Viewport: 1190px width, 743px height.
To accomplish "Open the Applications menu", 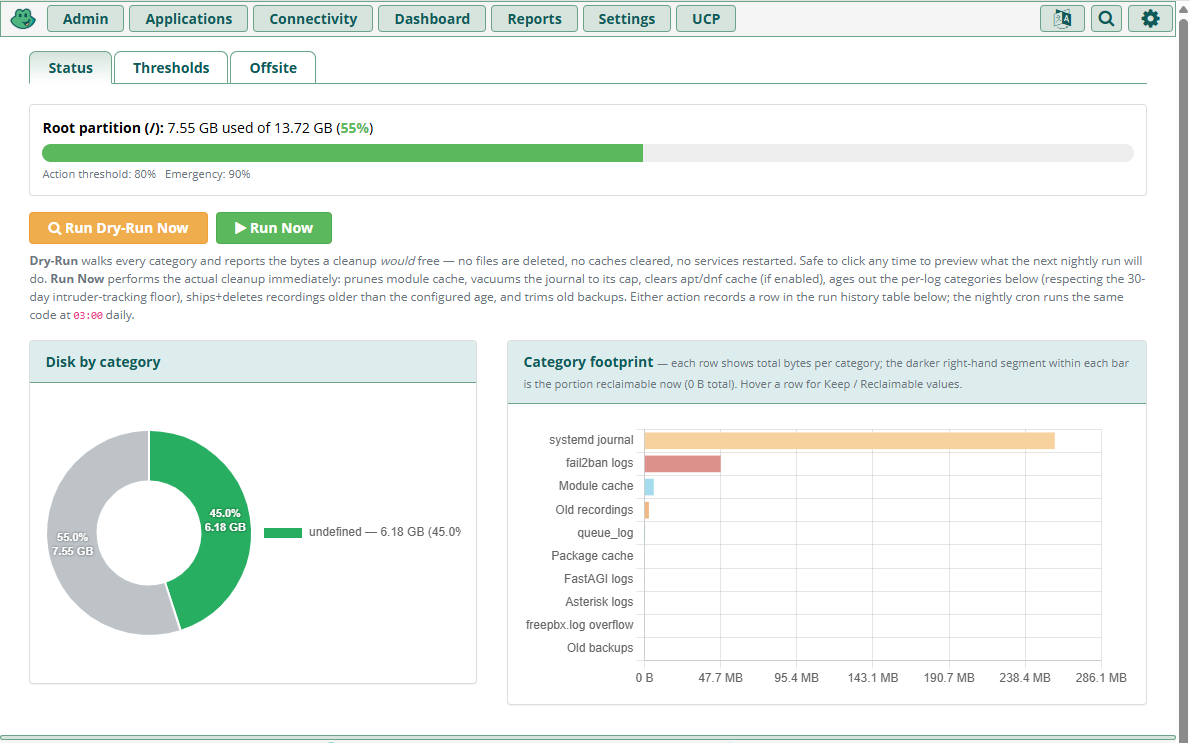I will pyautogui.click(x=188, y=19).
